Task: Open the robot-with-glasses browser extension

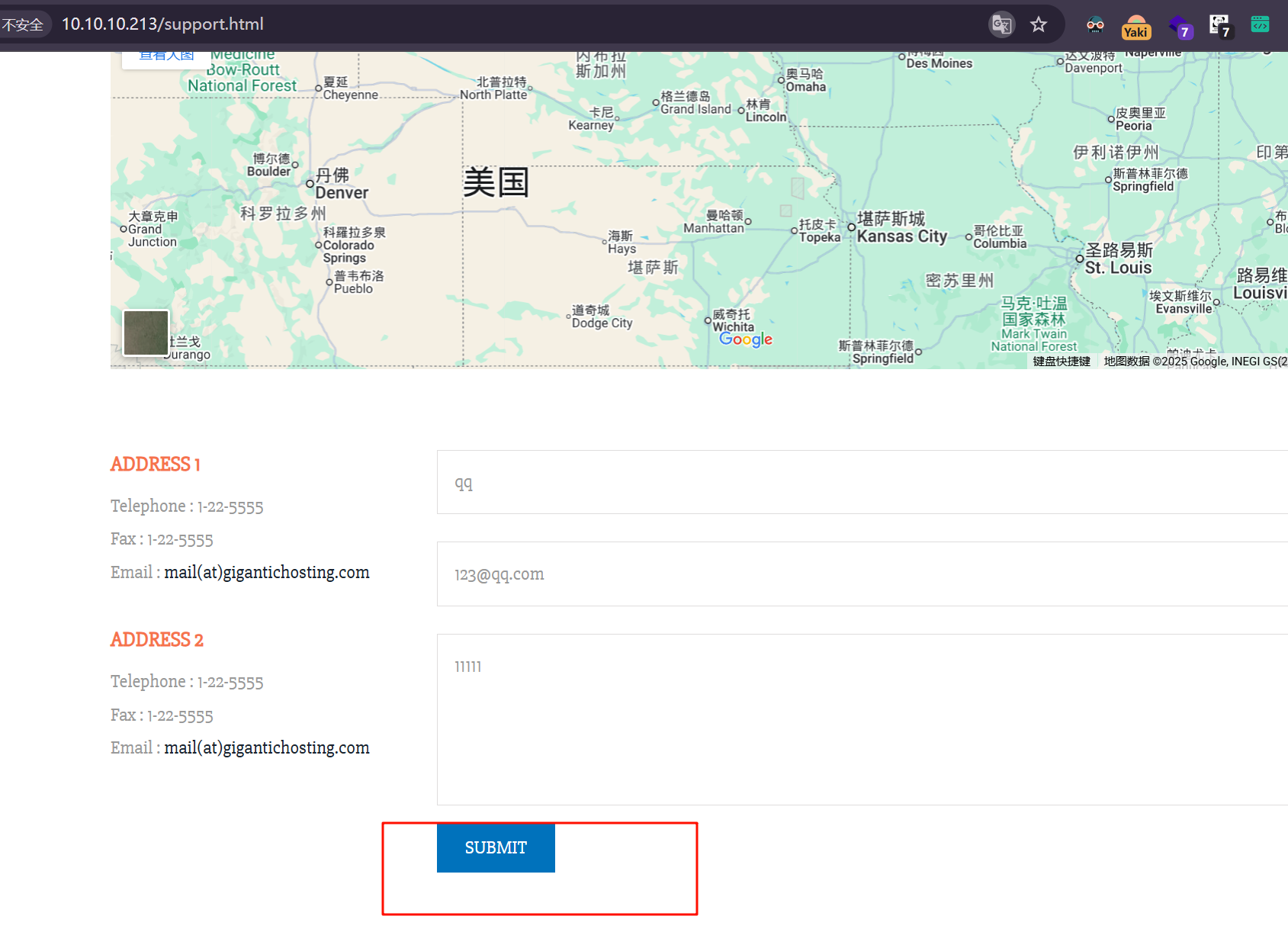Action: point(1095,24)
